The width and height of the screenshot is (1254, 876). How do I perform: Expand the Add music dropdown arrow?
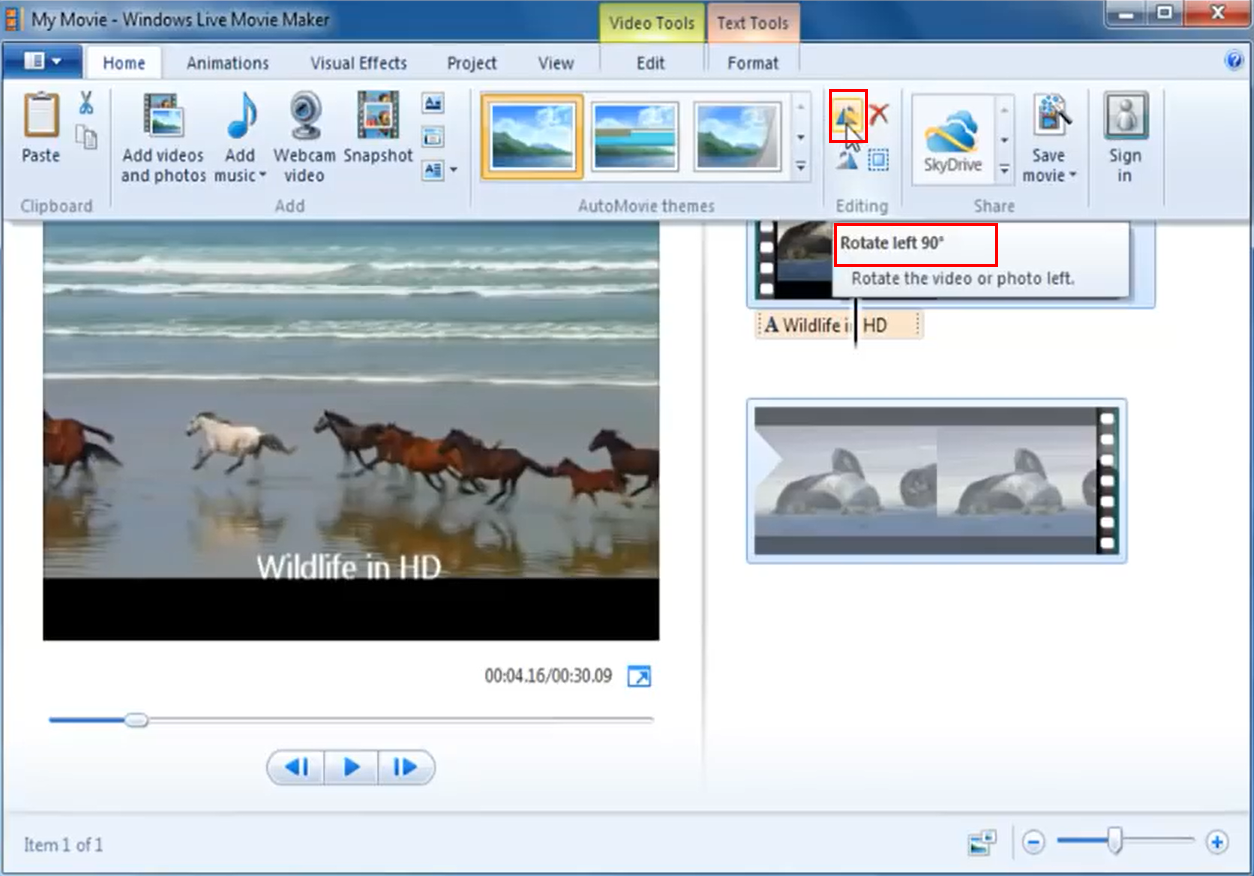[262, 177]
